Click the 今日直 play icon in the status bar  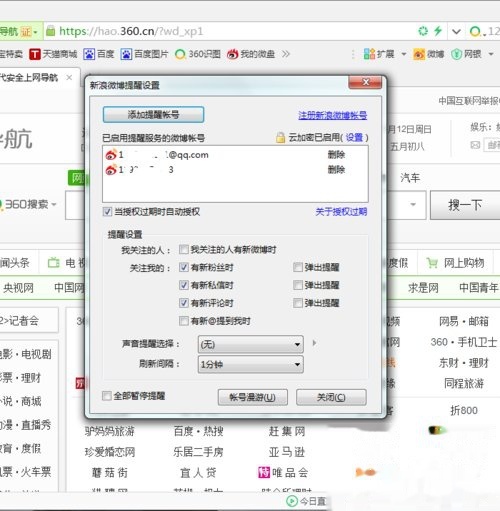[x=292, y=501]
